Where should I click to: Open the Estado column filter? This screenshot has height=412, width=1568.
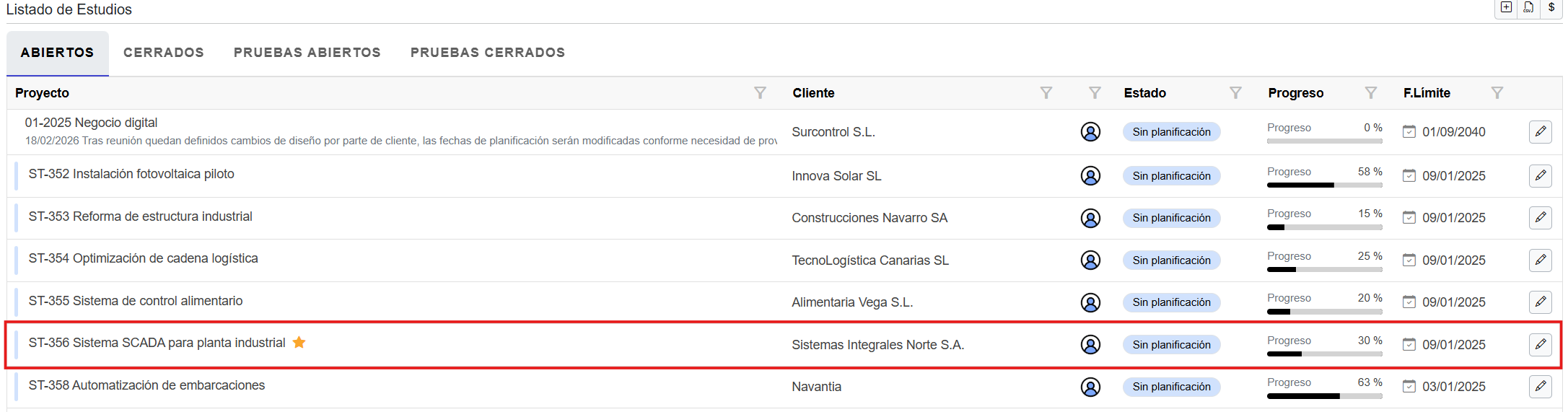click(x=1235, y=93)
